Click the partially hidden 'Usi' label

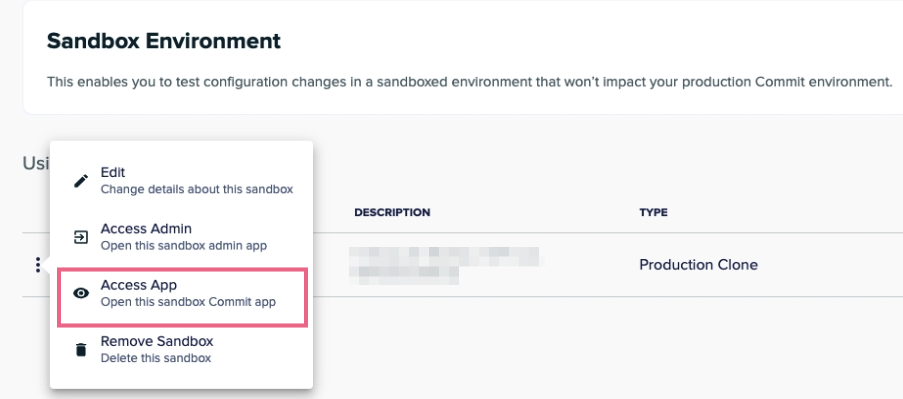click(x=36, y=163)
